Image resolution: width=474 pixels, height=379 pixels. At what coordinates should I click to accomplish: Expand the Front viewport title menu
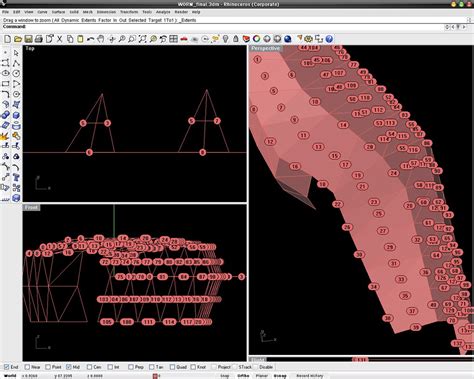[x=31, y=208]
